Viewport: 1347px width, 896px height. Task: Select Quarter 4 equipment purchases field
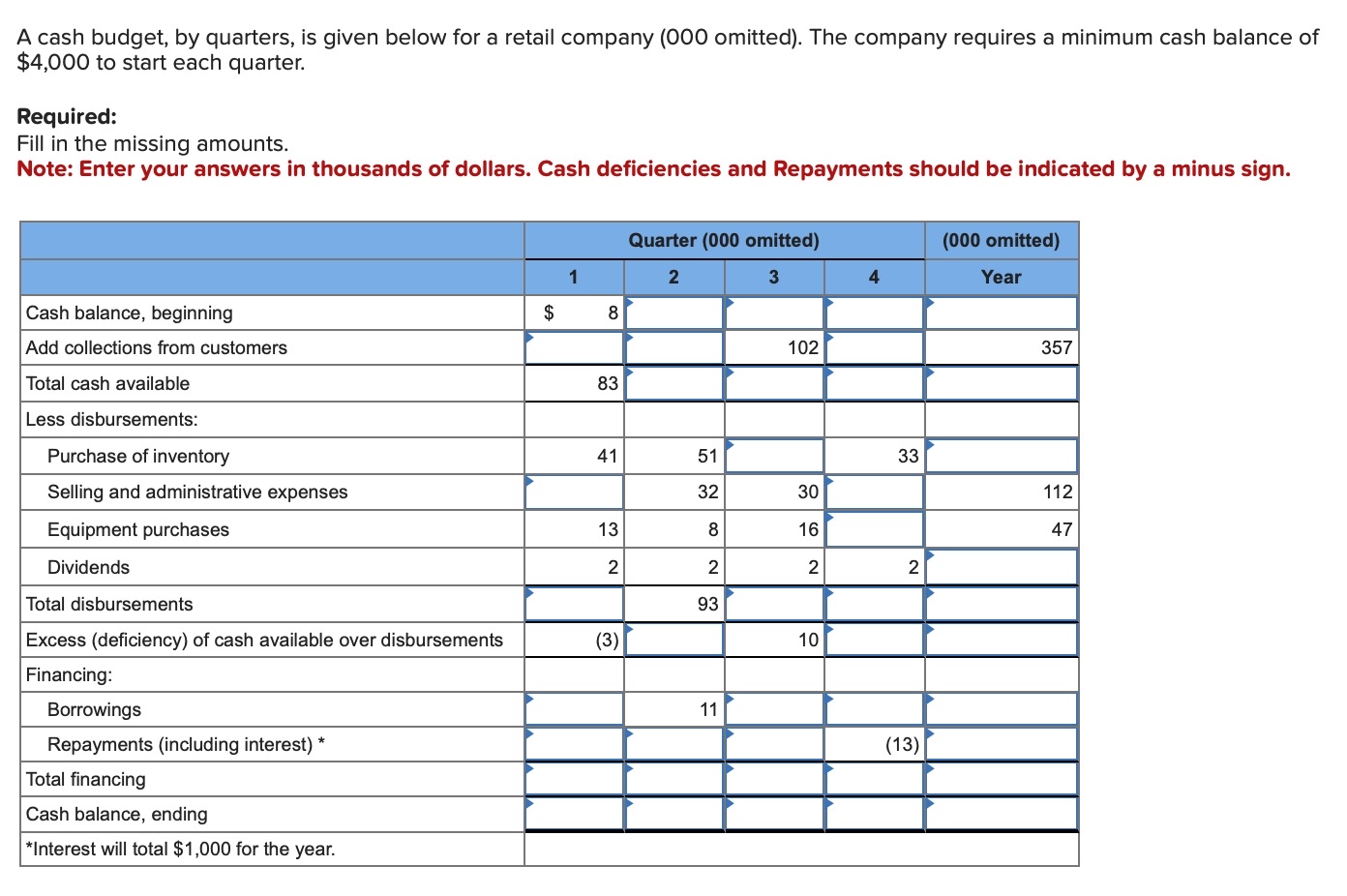click(875, 529)
